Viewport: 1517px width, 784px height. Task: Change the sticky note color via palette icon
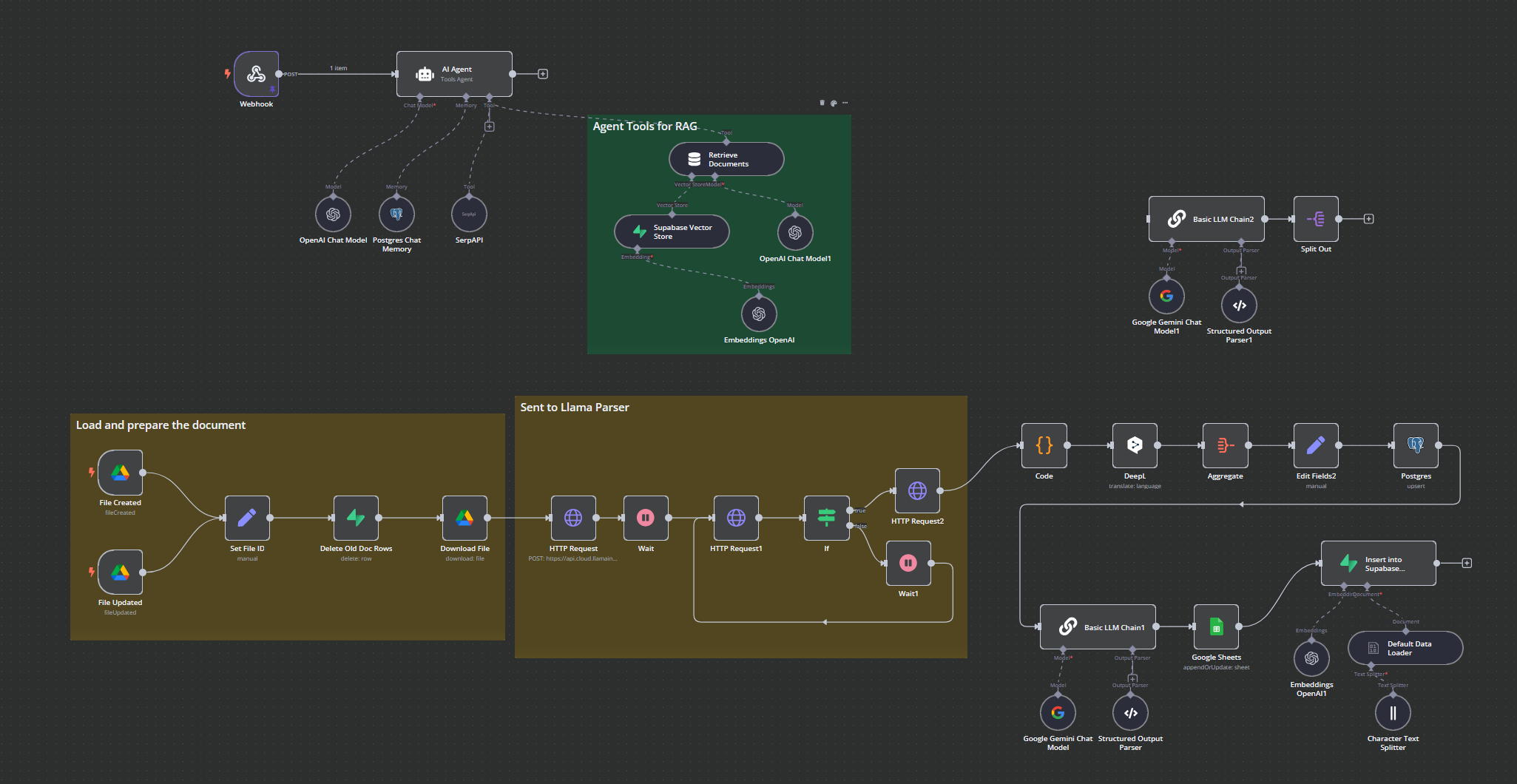tap(834, 103)
